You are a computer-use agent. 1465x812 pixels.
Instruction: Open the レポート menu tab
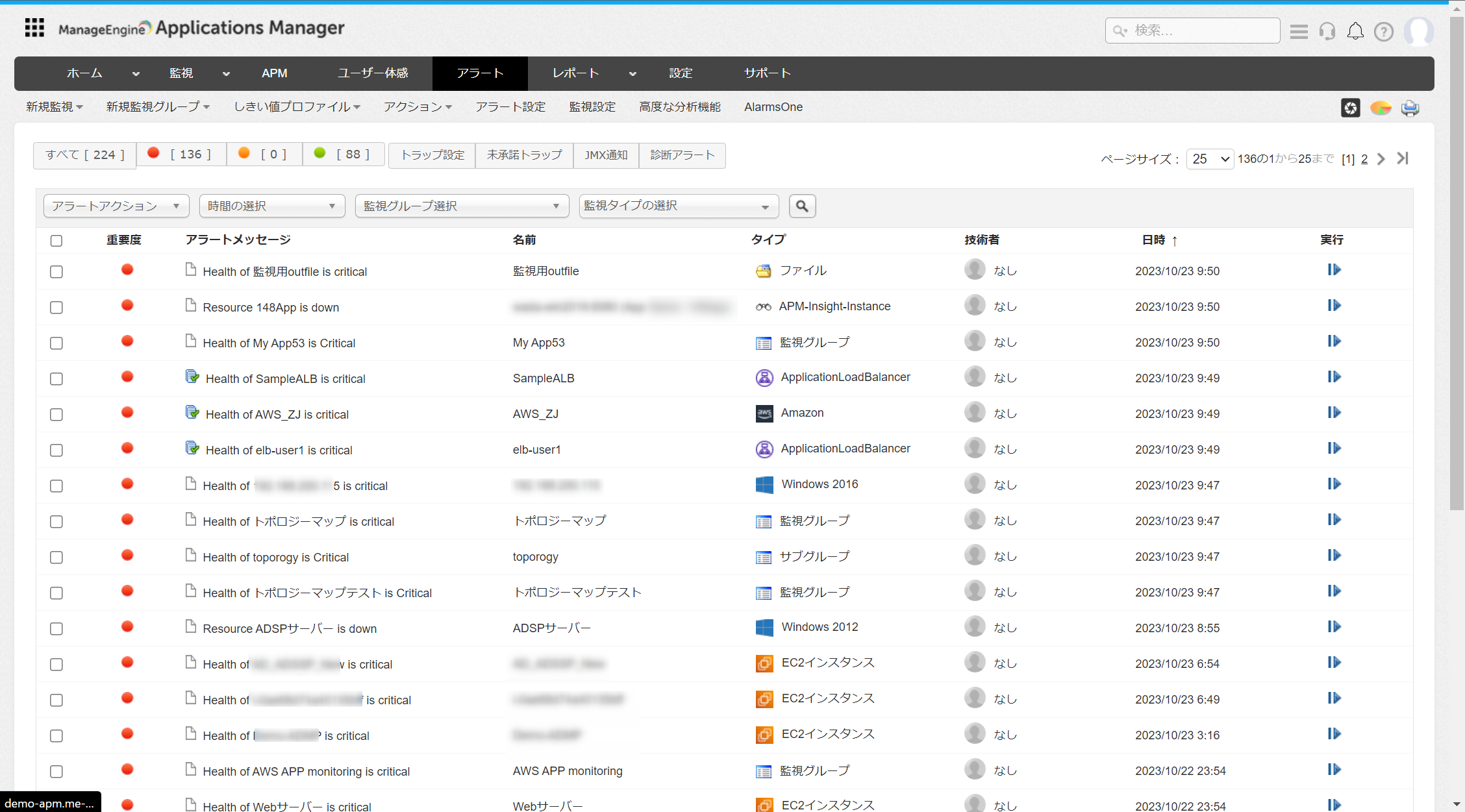coord(576,73)
